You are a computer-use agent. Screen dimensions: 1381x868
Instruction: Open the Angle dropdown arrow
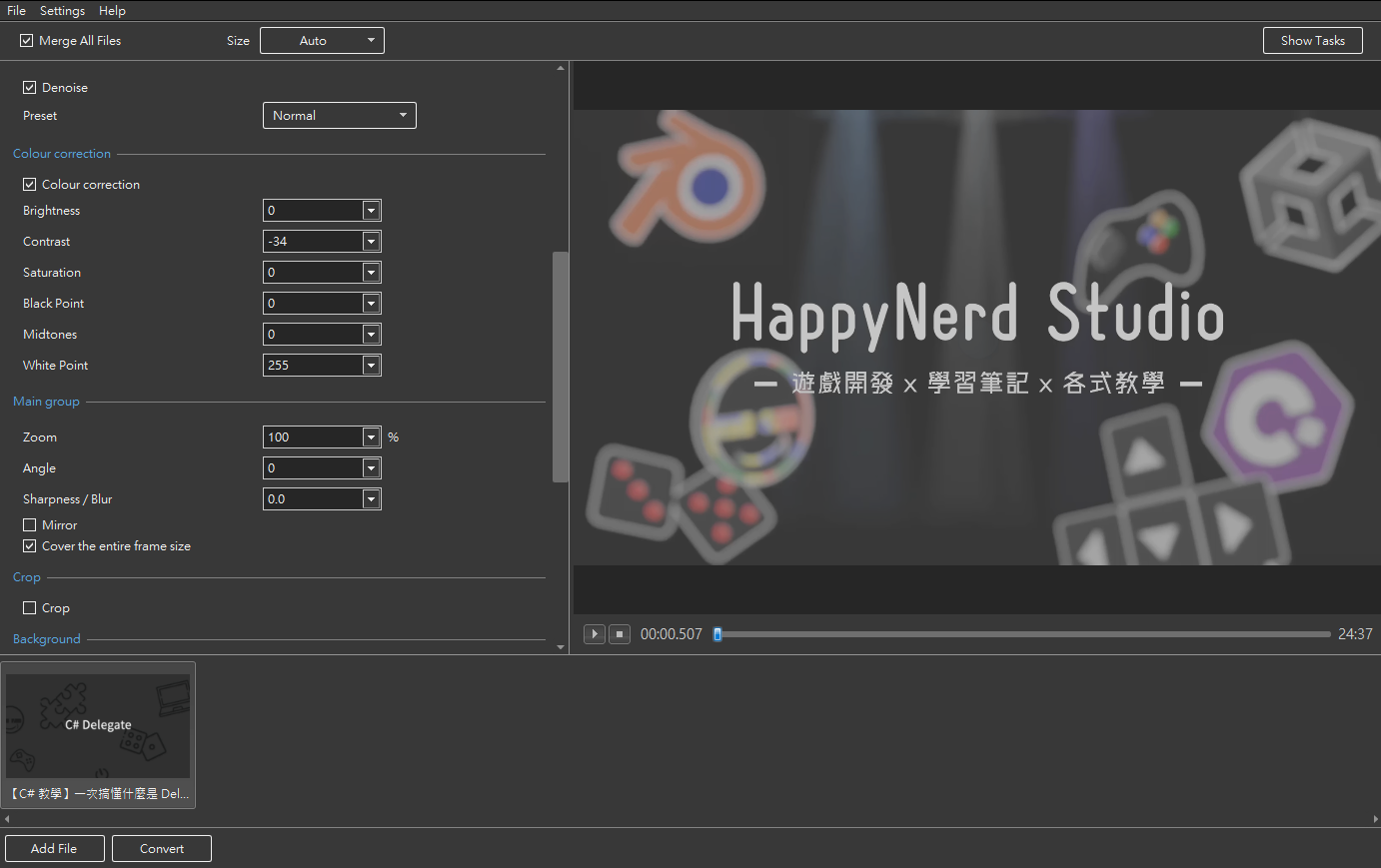click(372, 468)
